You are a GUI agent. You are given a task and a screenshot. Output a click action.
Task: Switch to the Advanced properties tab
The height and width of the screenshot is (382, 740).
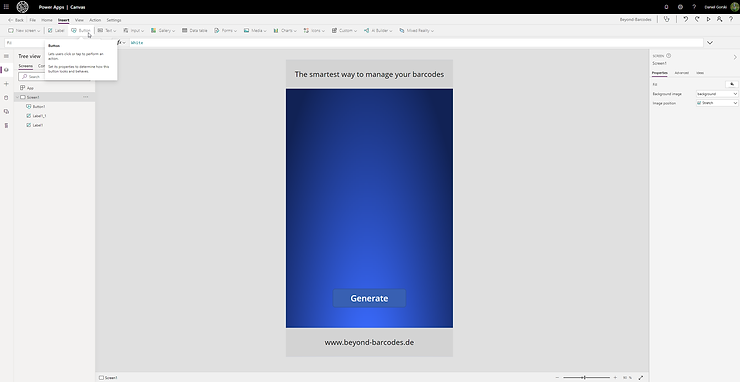click(x=681, y=73)
